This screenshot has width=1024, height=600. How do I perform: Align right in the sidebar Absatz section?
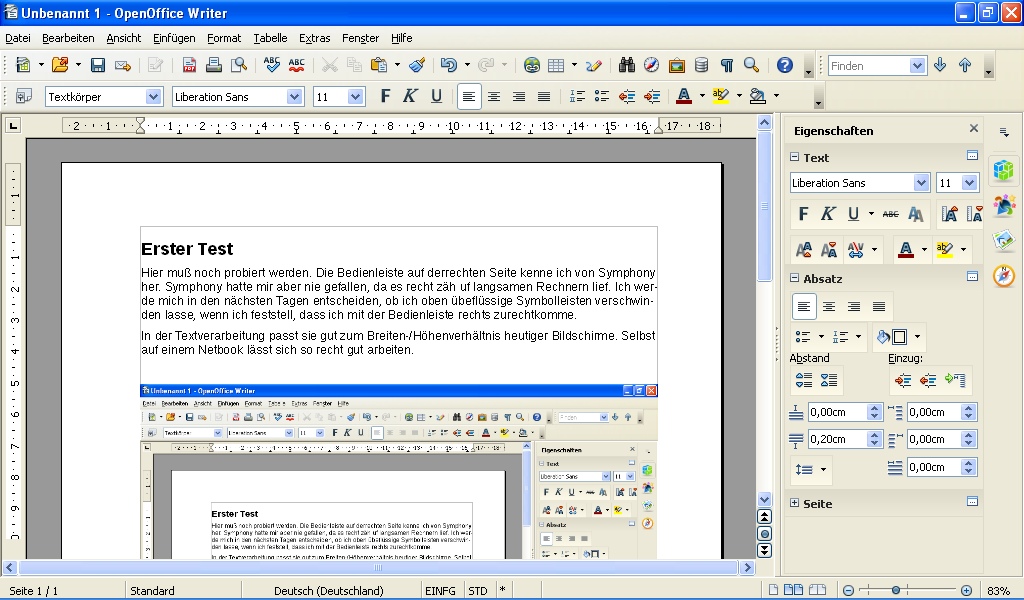[x=854, y=306]
